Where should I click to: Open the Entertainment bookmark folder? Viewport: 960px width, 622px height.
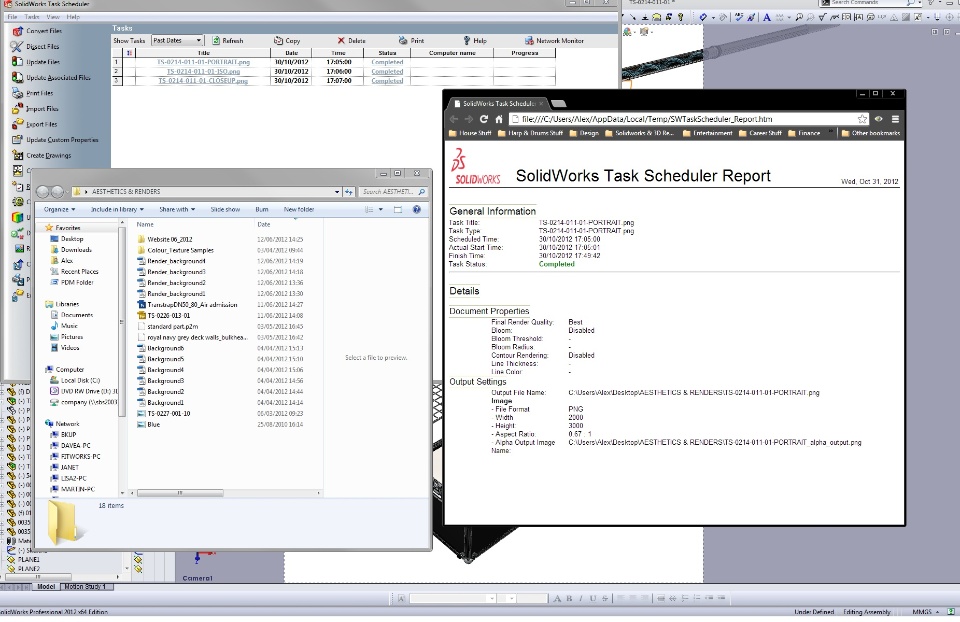[707, 133]
